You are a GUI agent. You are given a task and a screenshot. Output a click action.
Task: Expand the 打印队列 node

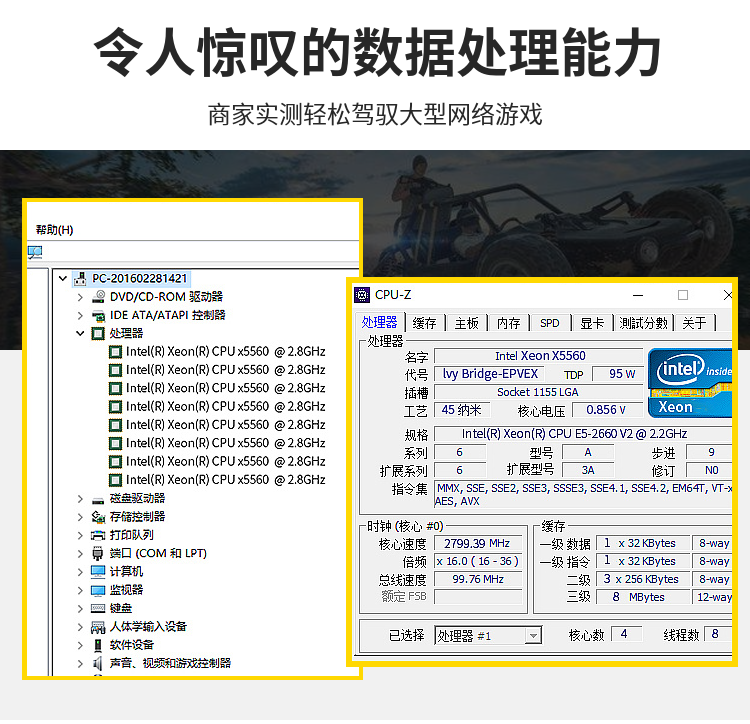pos(80,535)
